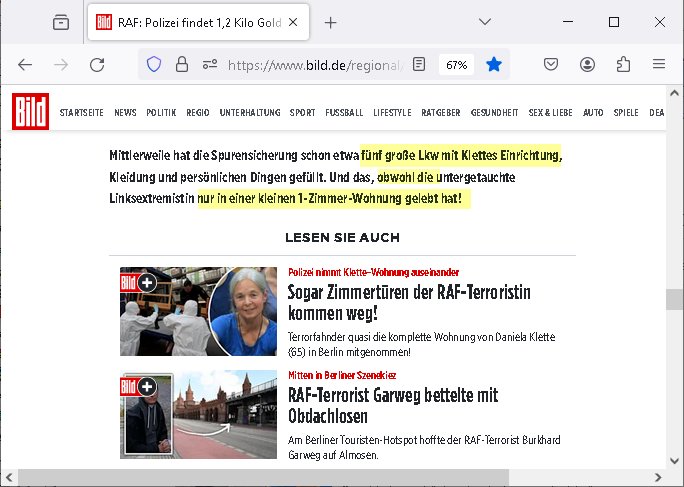Screen dimensions: 684x487
Task: Open headline RAF-Terrorist Garweg bettelte mit Obdachlosen
Action: pos(393,405)
